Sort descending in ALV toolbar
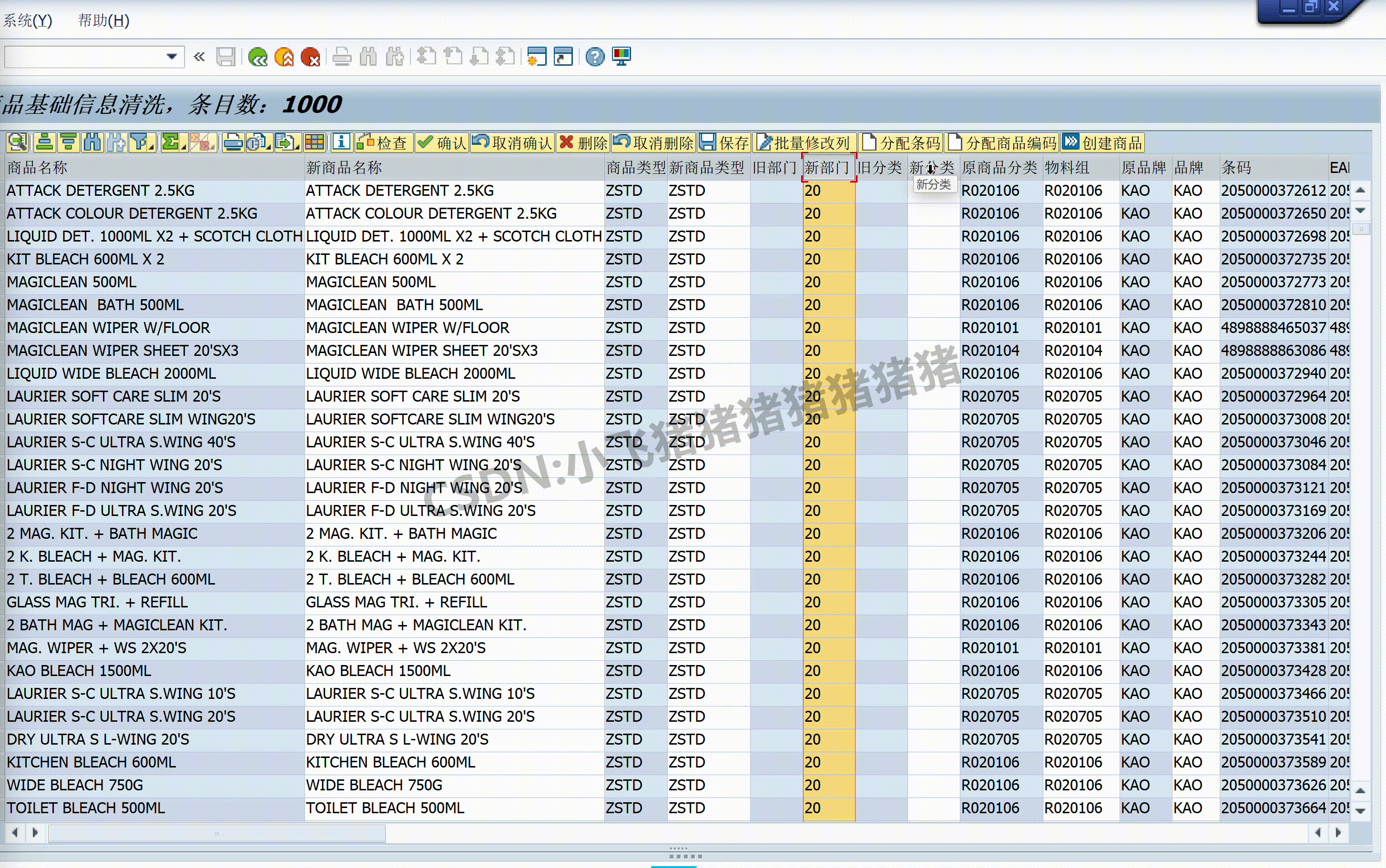1386x868 pixels. click(68, 142)
